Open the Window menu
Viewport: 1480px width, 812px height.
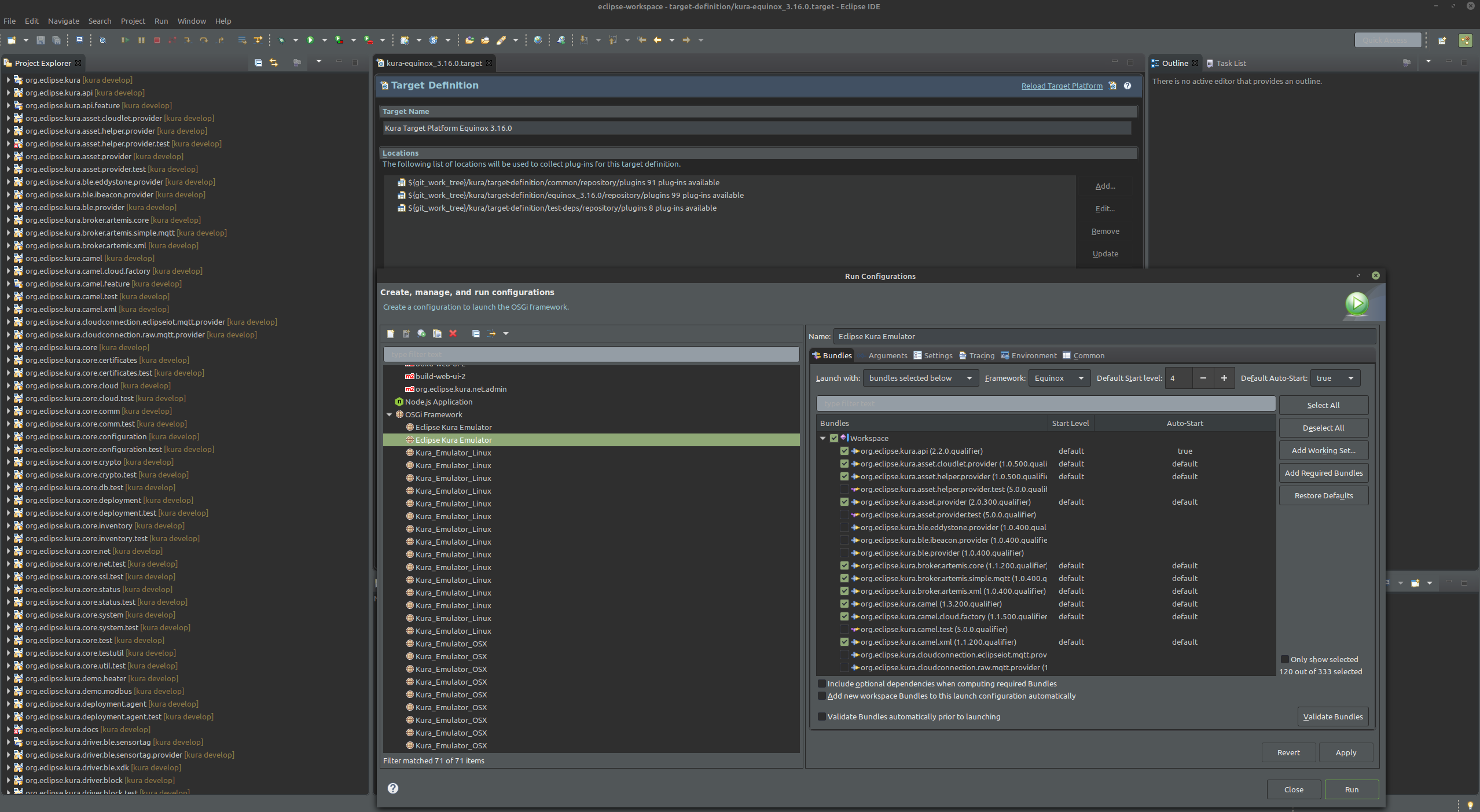tap(192, 21)
